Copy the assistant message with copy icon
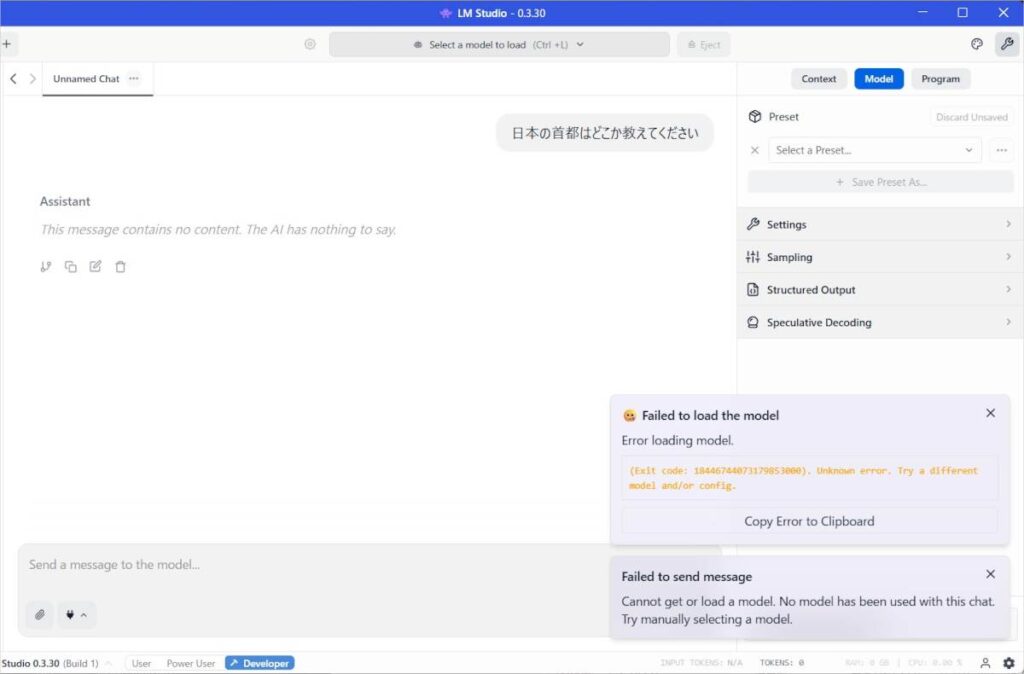Image resolution: width=1024 pixels, height=674 pixels. click(70, 267)
